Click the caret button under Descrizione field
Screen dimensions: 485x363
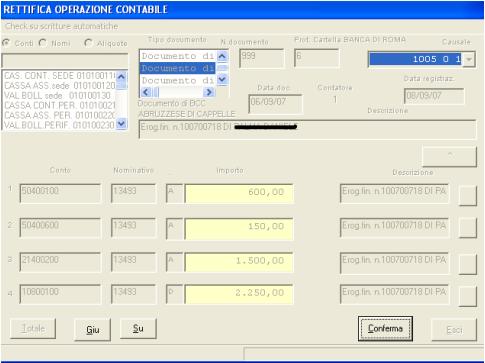[449, 156]
